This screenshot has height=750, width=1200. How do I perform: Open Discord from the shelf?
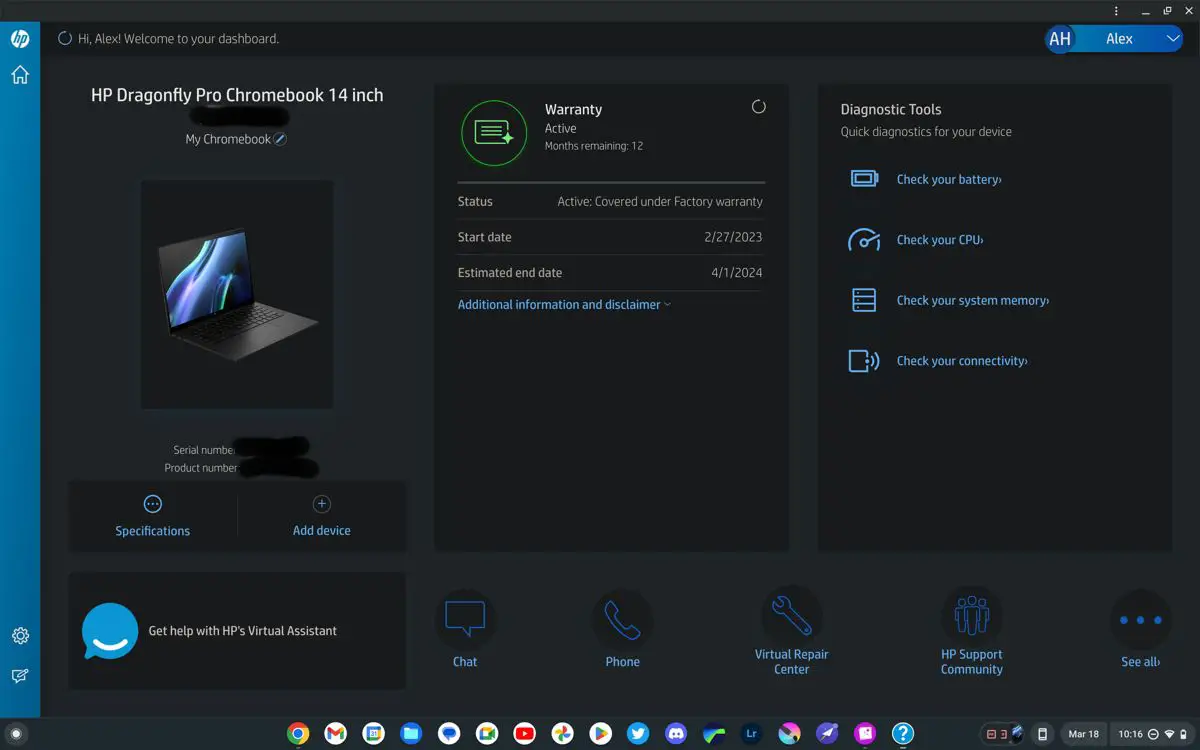coord(676,734)
